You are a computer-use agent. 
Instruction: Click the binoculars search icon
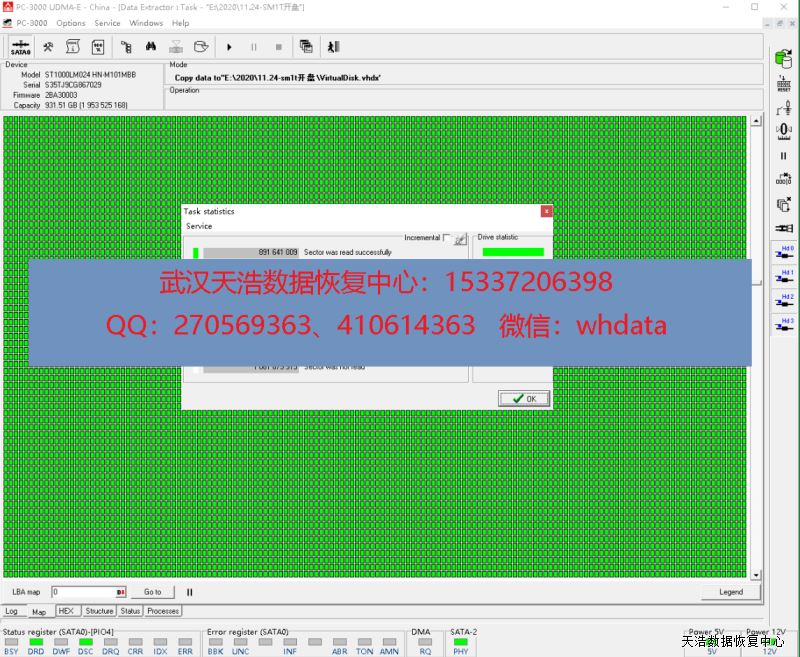(151, 47)
